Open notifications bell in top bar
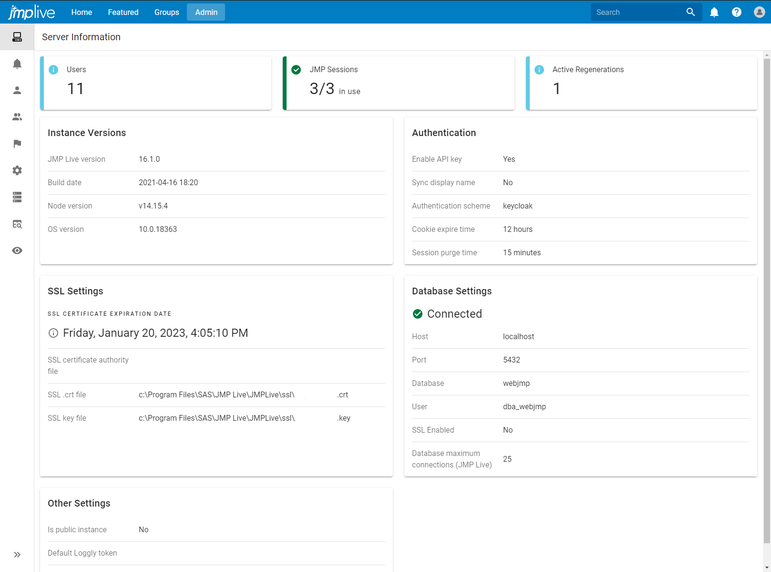Image resolution: width=771 pixels, height=572 pixels. click(714, 12)
